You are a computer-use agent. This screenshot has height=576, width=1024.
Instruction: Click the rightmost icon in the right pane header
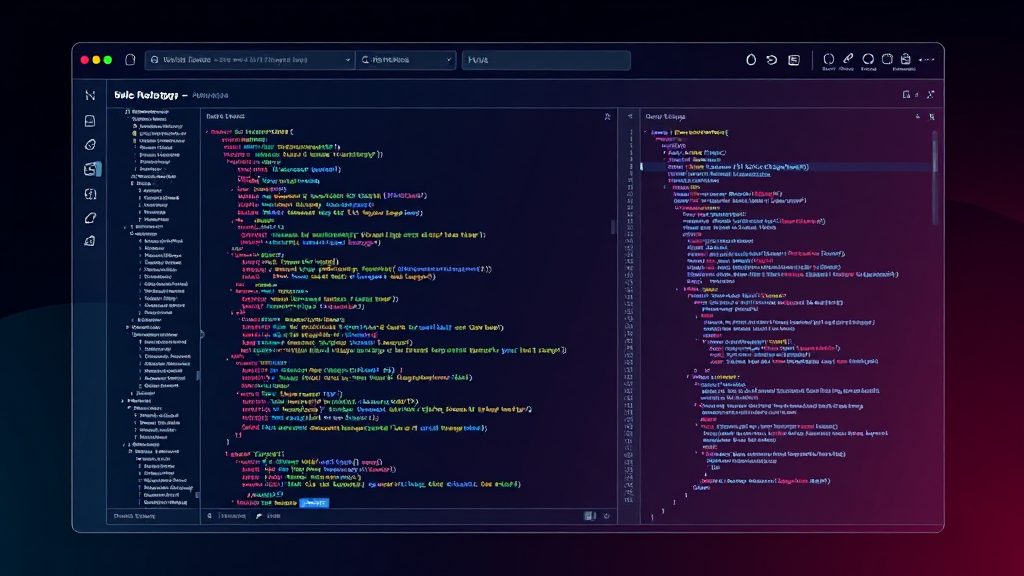point(932,117)
